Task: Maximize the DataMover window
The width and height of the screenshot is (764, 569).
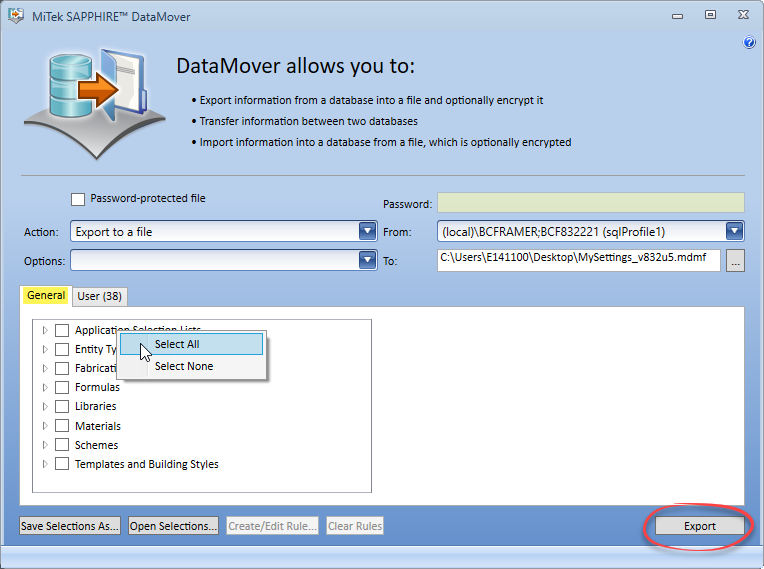Action: tap(710, 15)
